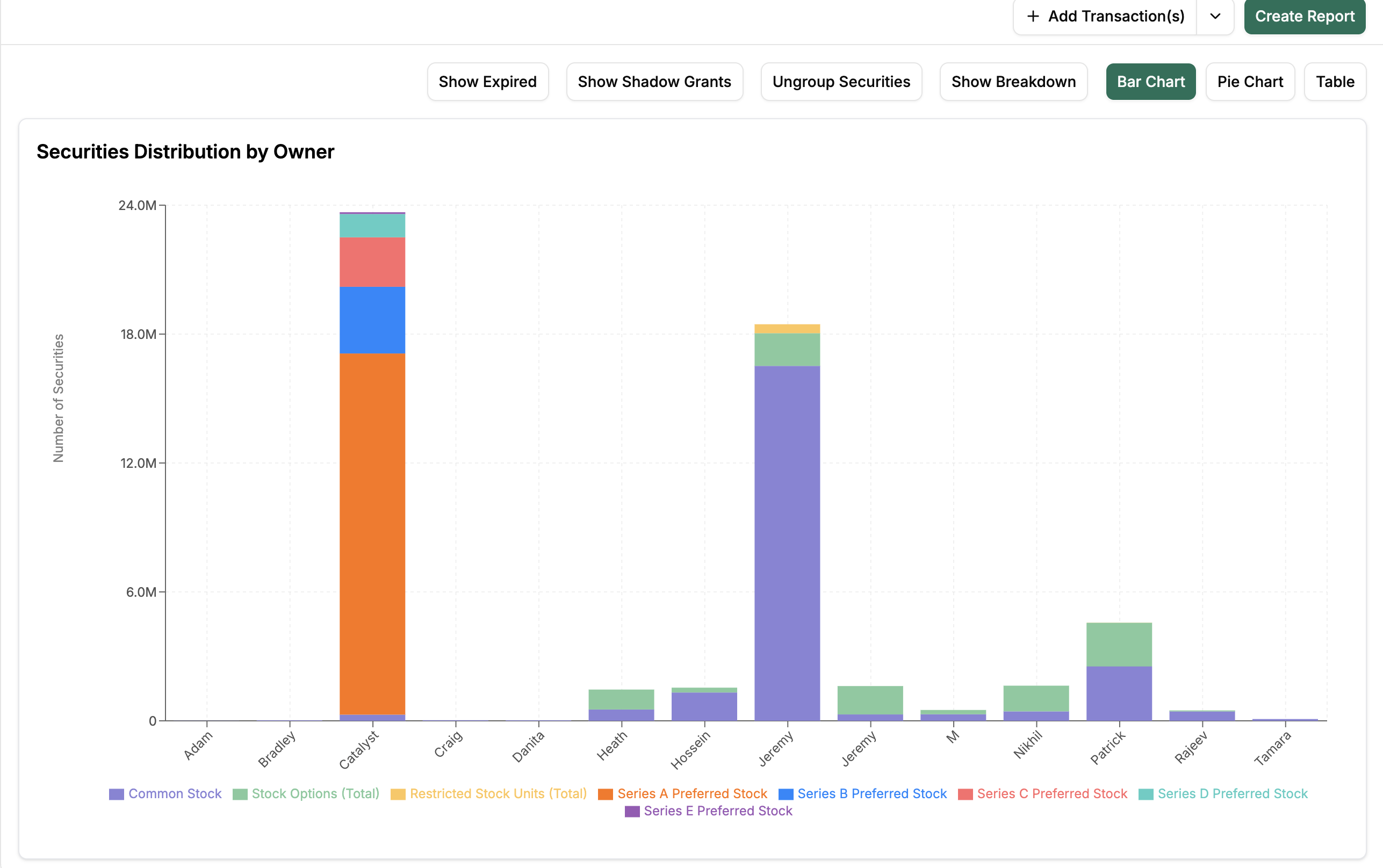
Task: Click the Create Report button
Action: click(x=1305, y=16)
